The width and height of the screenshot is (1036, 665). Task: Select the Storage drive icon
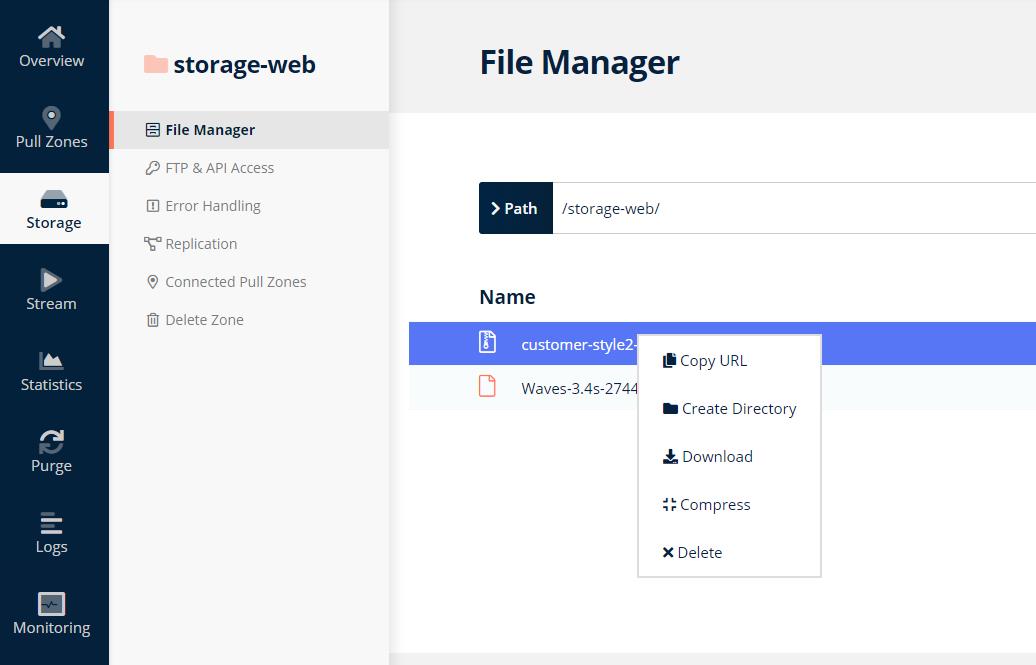pos(54,199)
